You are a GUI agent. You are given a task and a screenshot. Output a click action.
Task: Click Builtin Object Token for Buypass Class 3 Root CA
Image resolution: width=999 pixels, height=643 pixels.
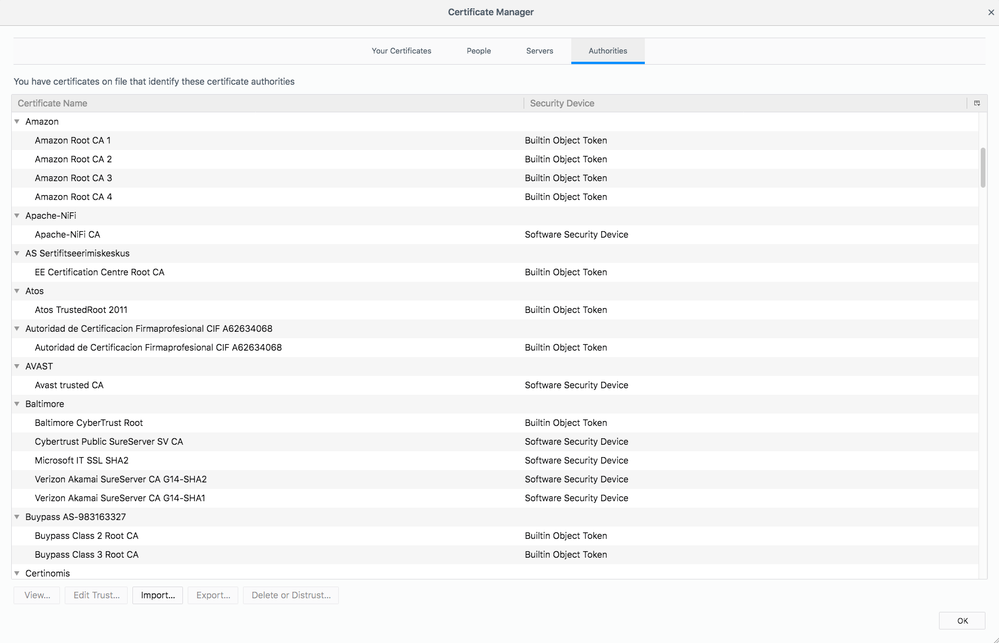click(566, 554)
